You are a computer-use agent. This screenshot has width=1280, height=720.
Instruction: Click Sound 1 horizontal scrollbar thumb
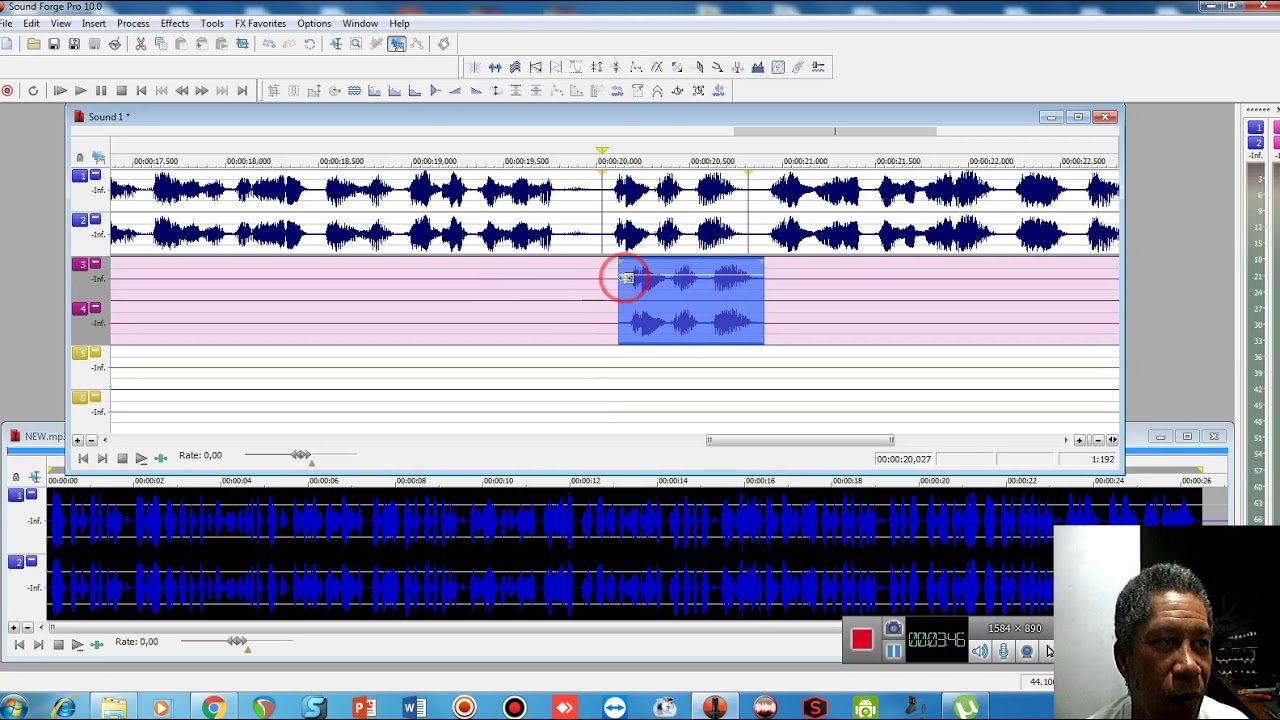click(x=800, y=440)
